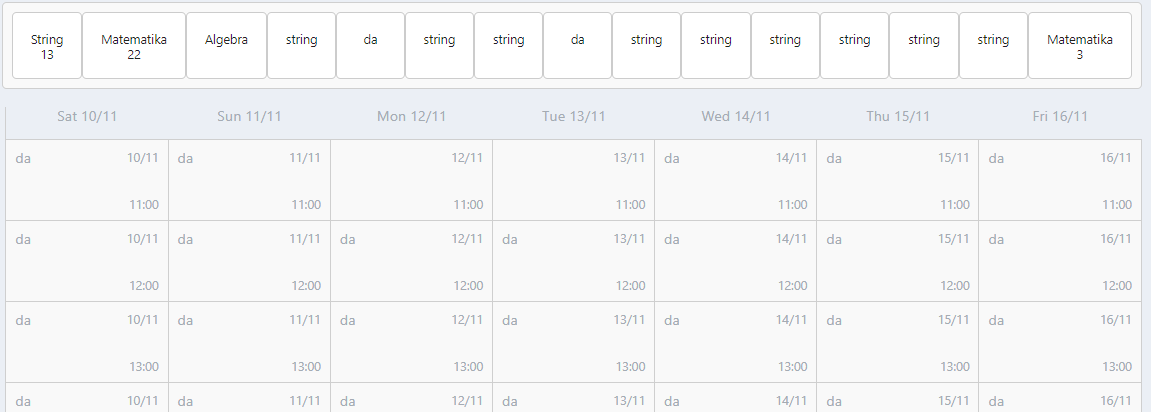
Task: Click Sunday 11/11 12:00 slot
Action: (x=249, y=261)
